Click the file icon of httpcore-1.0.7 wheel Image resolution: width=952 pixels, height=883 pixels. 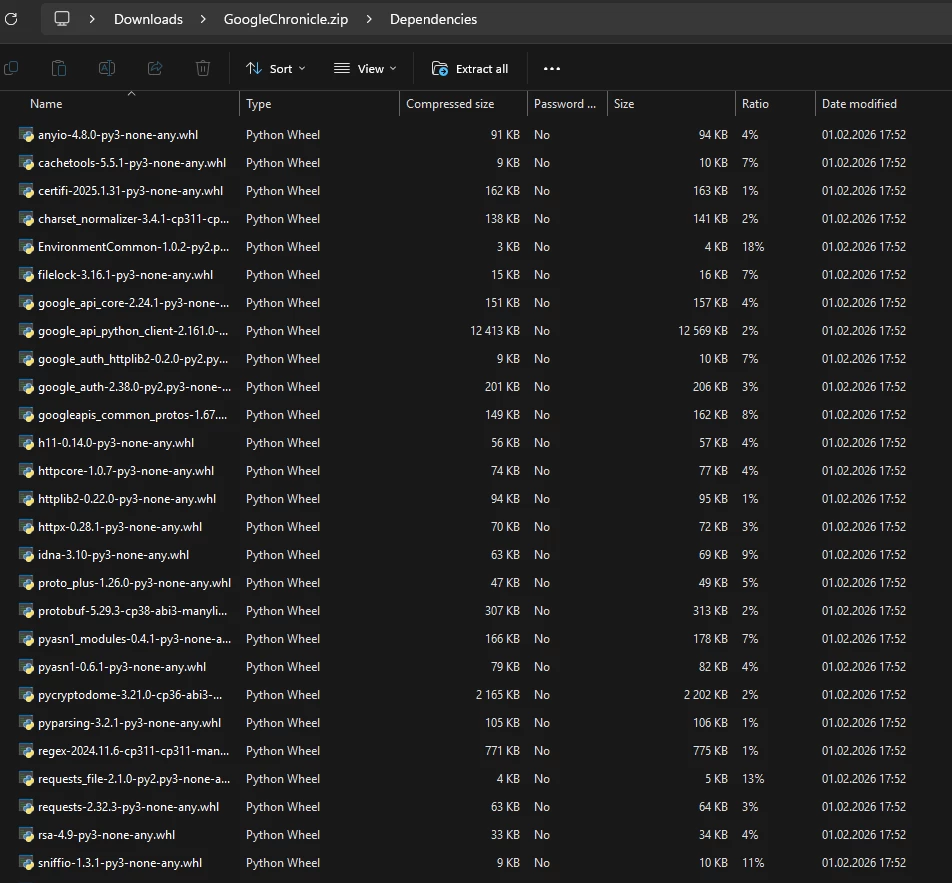click(26, 471)
